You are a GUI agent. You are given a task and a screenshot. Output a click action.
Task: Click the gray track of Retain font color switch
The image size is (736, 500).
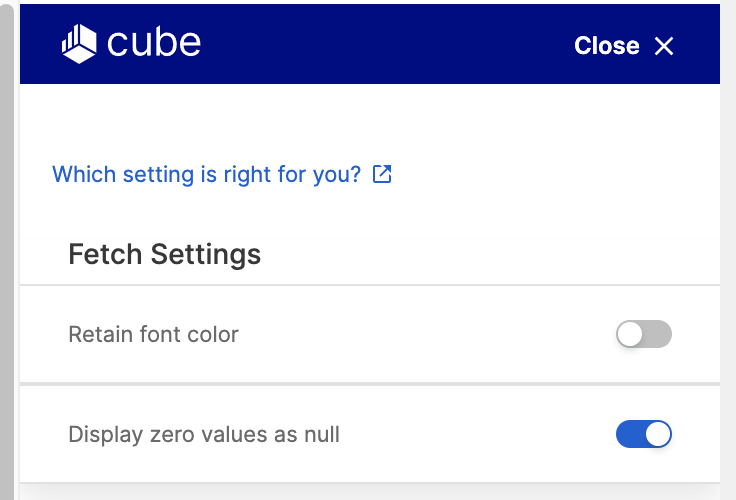pos(657,334)
